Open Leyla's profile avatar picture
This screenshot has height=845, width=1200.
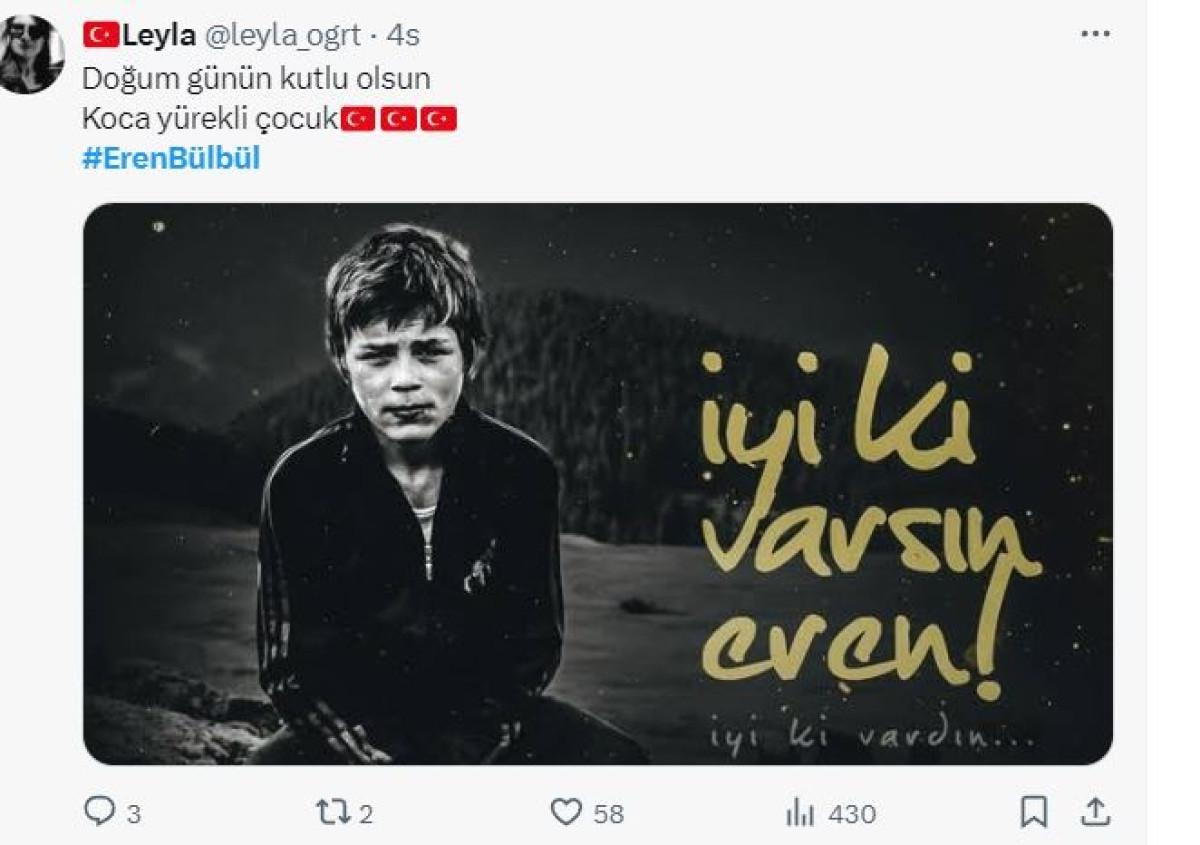tap(30, 55)
